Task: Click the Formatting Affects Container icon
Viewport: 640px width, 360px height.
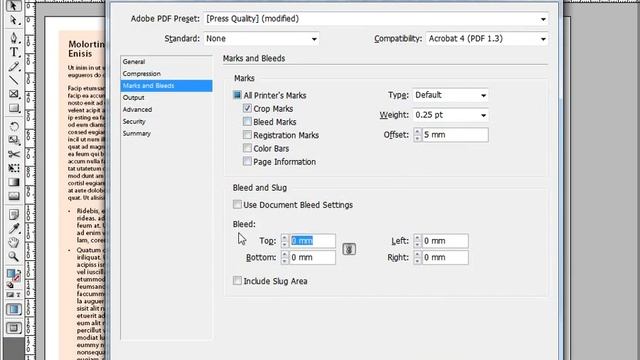Action: coord(10,295)
